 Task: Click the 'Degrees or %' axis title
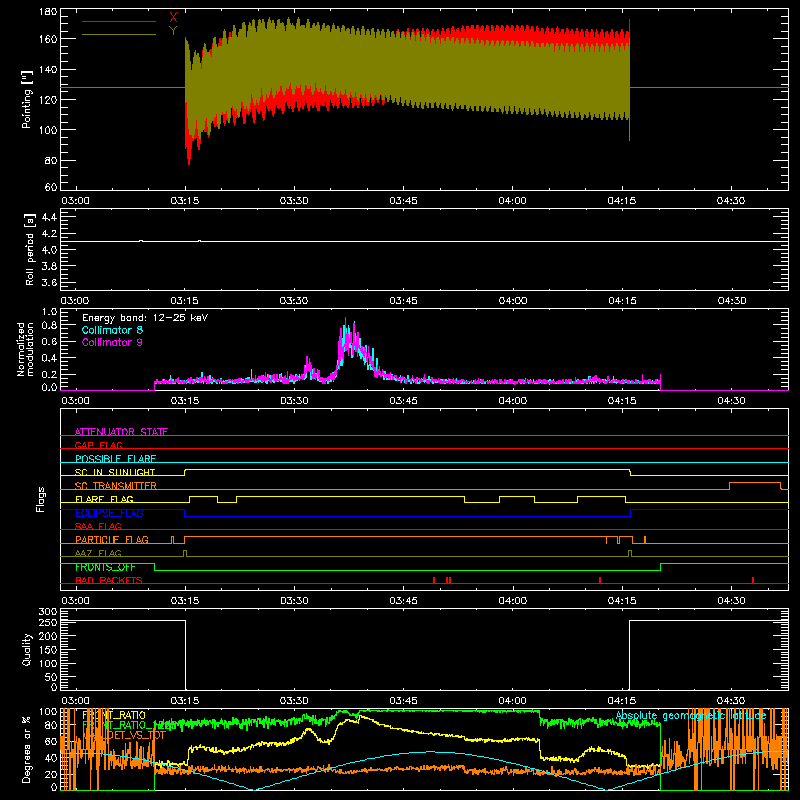(x=27, y=749)
